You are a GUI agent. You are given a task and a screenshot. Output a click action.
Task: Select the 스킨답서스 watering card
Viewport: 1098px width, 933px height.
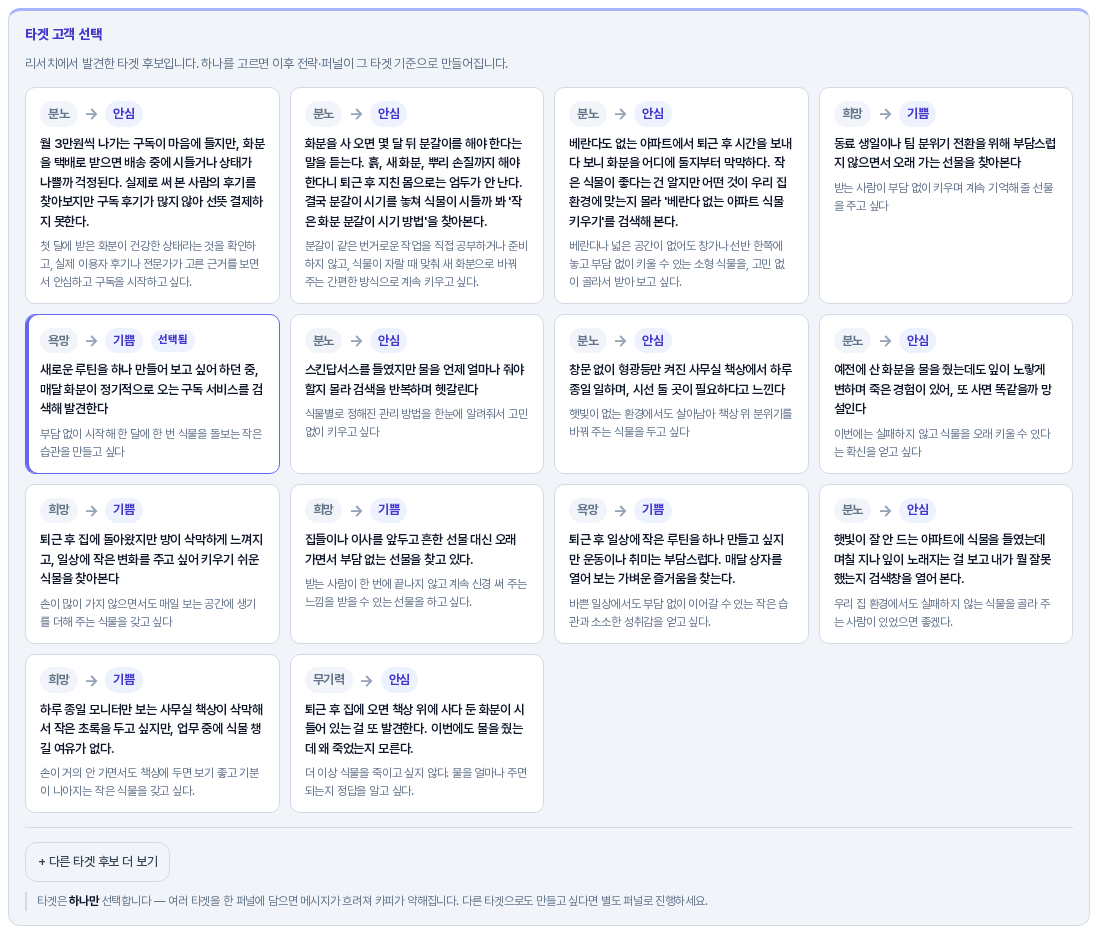pos(417,394)
